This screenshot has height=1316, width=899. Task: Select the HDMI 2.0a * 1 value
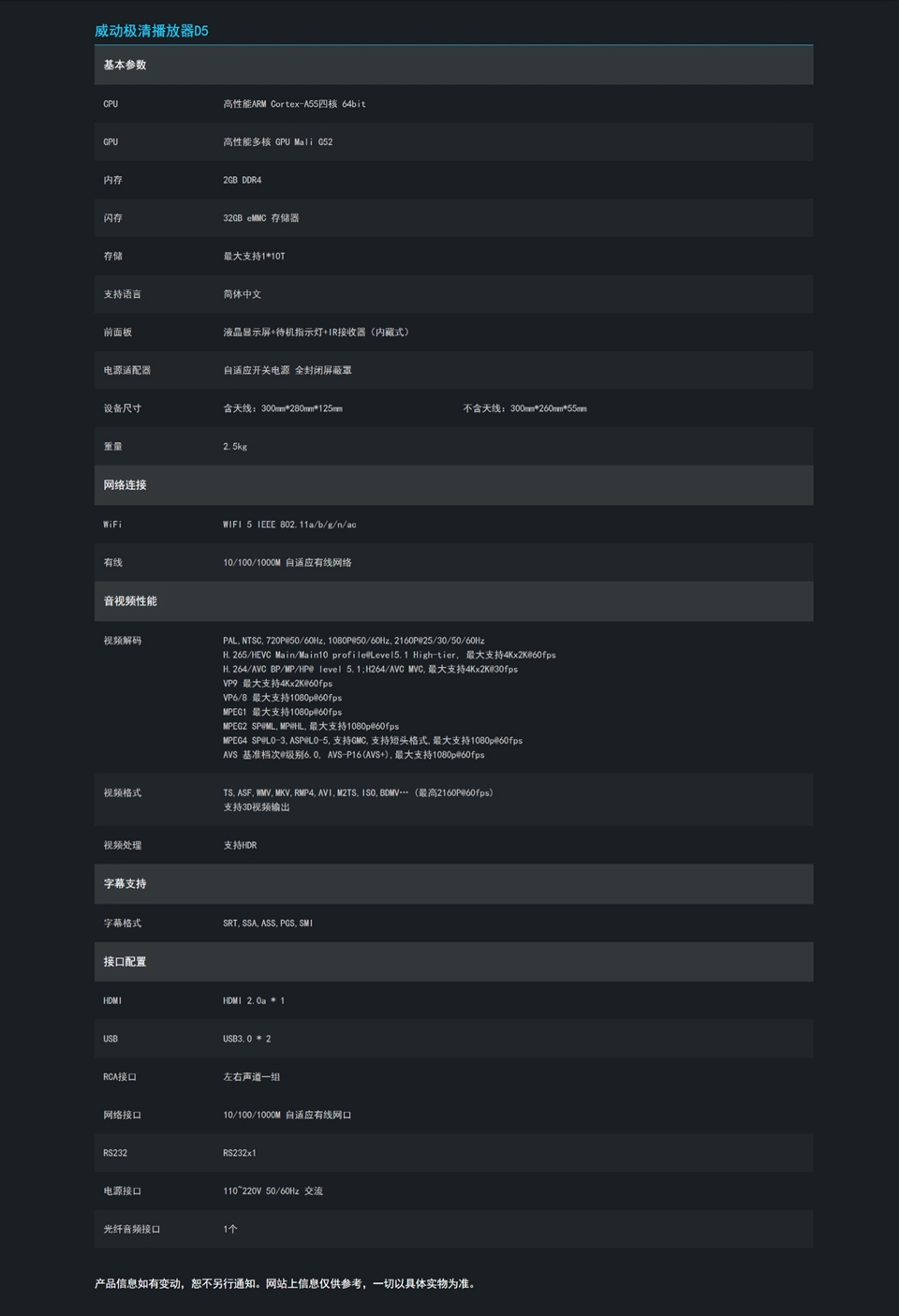(254, 1001)
